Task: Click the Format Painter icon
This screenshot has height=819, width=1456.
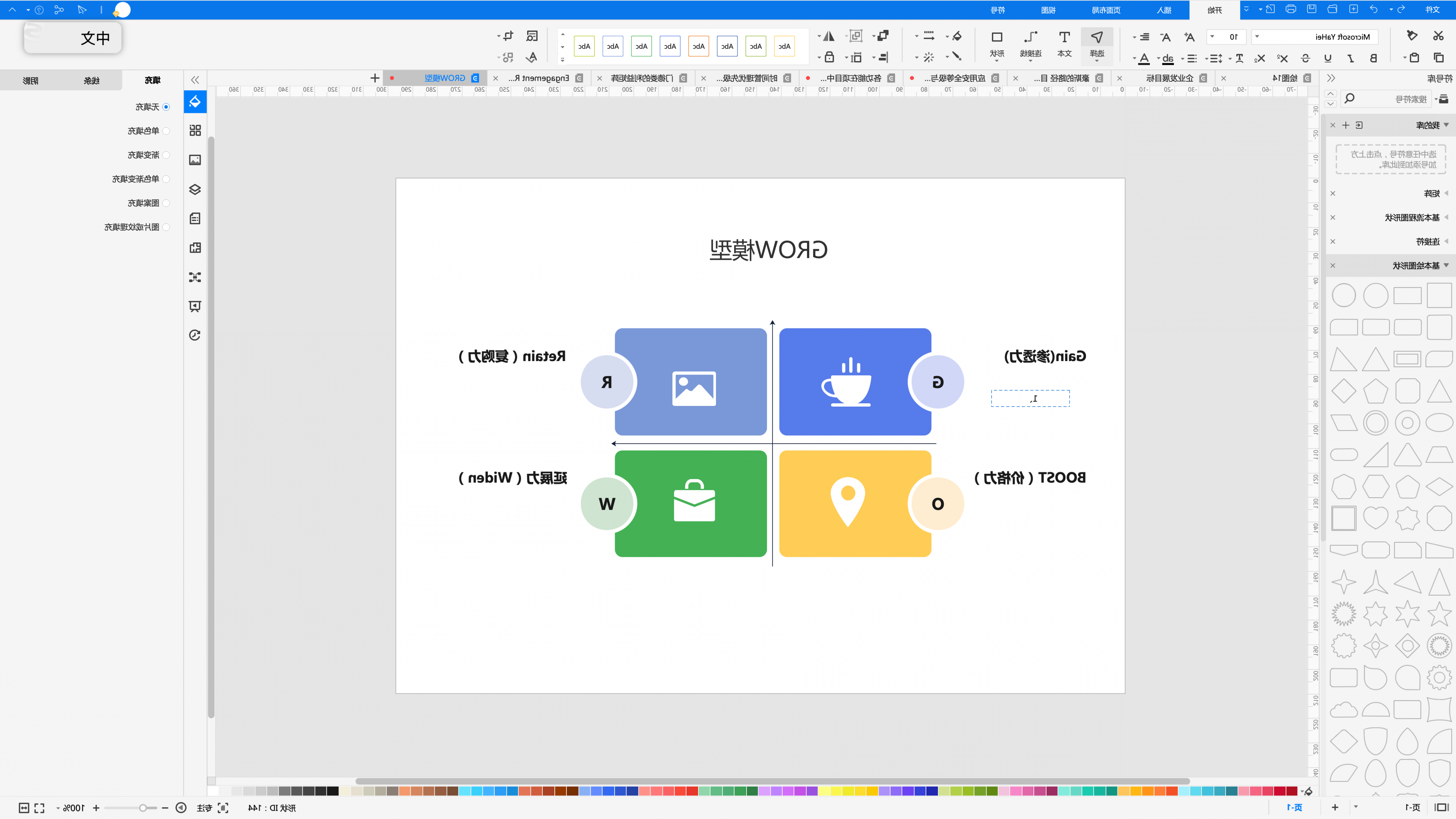Action: coord(1412,36)
